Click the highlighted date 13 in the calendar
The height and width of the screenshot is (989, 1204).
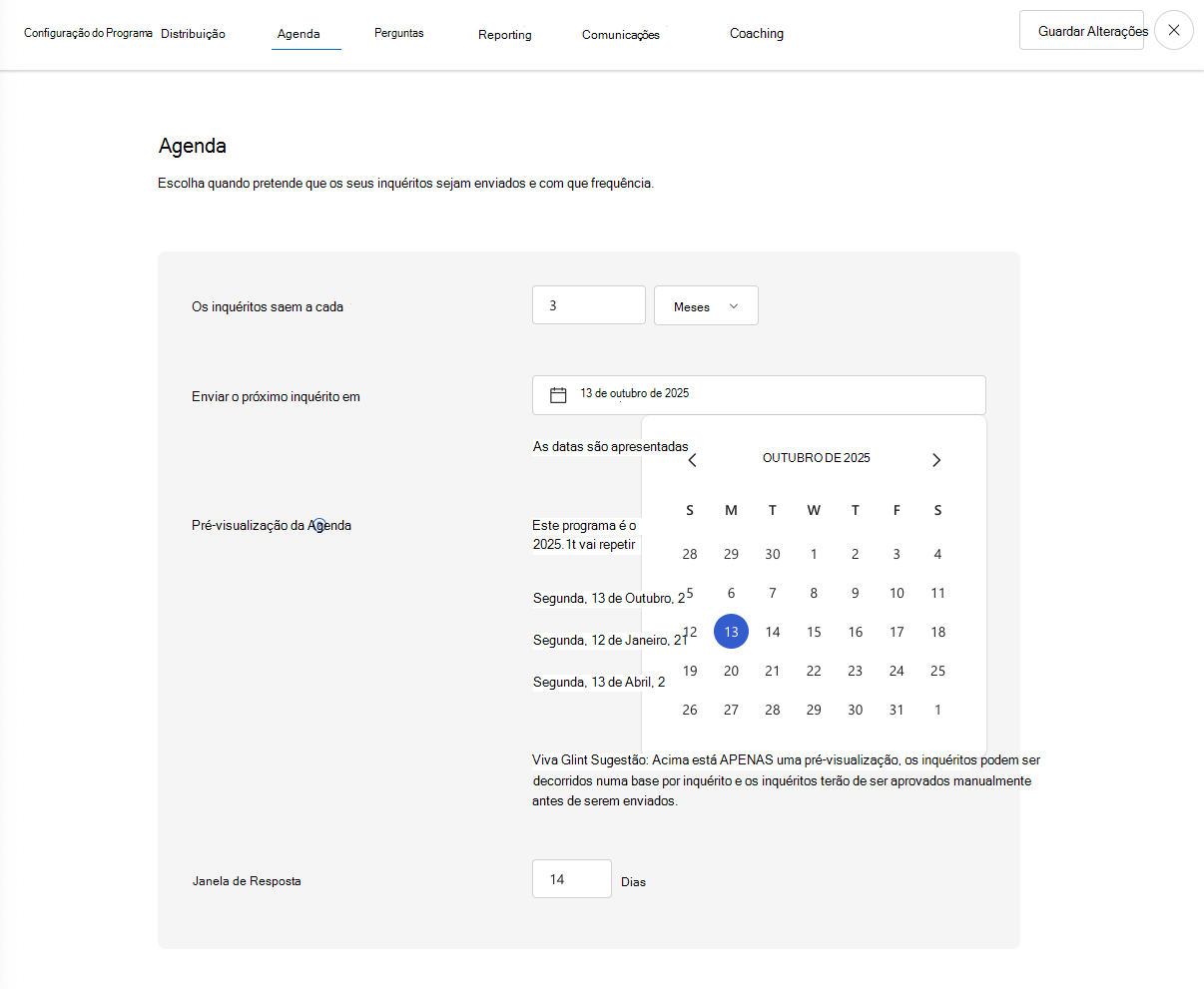point(731,631)
